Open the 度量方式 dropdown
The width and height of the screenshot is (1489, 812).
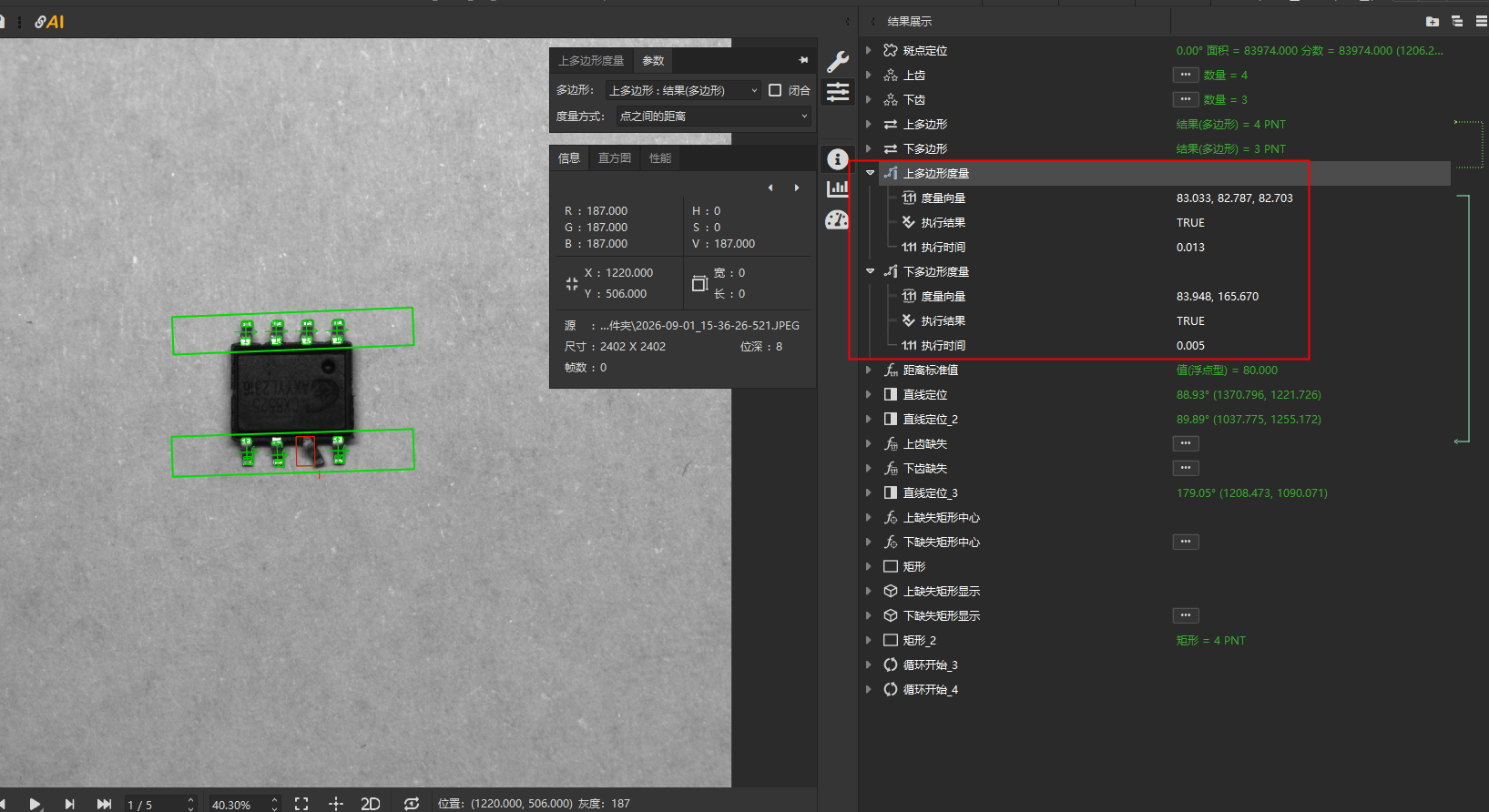(713, 116)
